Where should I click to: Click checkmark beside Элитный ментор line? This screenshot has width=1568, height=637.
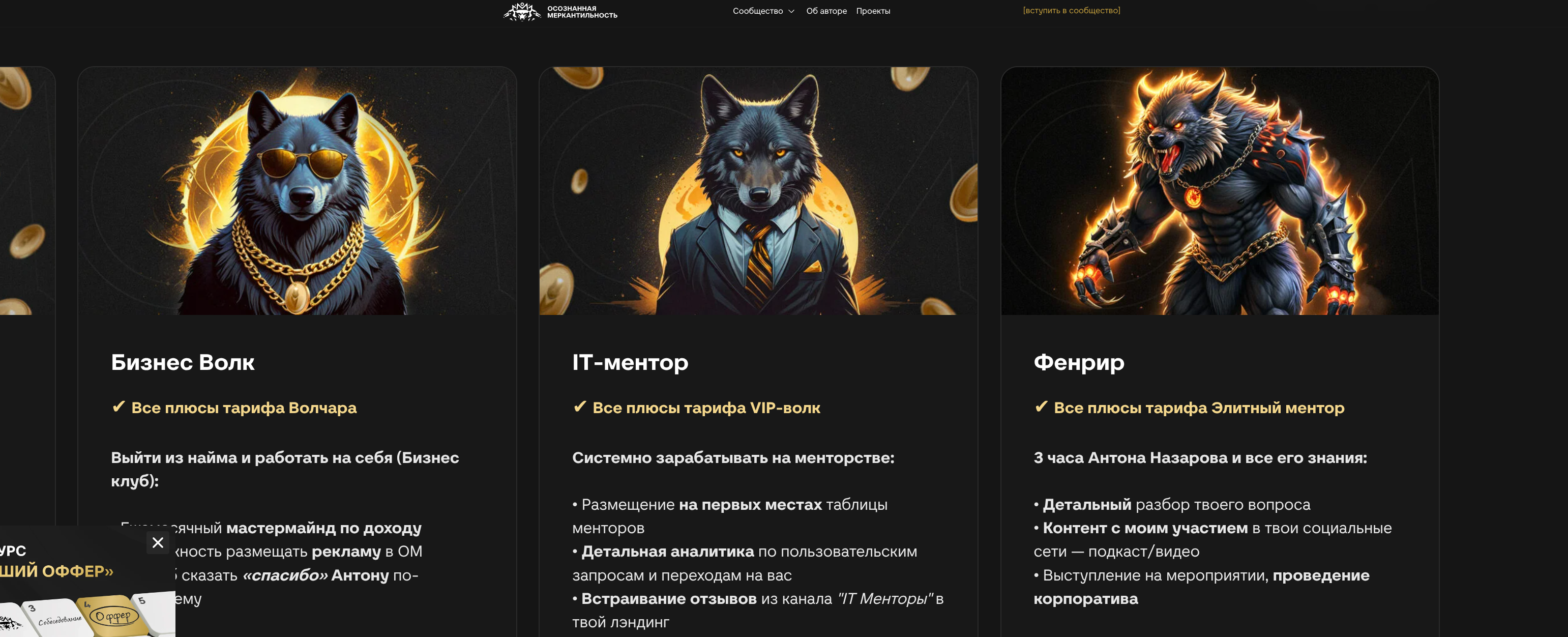coord(1042,406)
